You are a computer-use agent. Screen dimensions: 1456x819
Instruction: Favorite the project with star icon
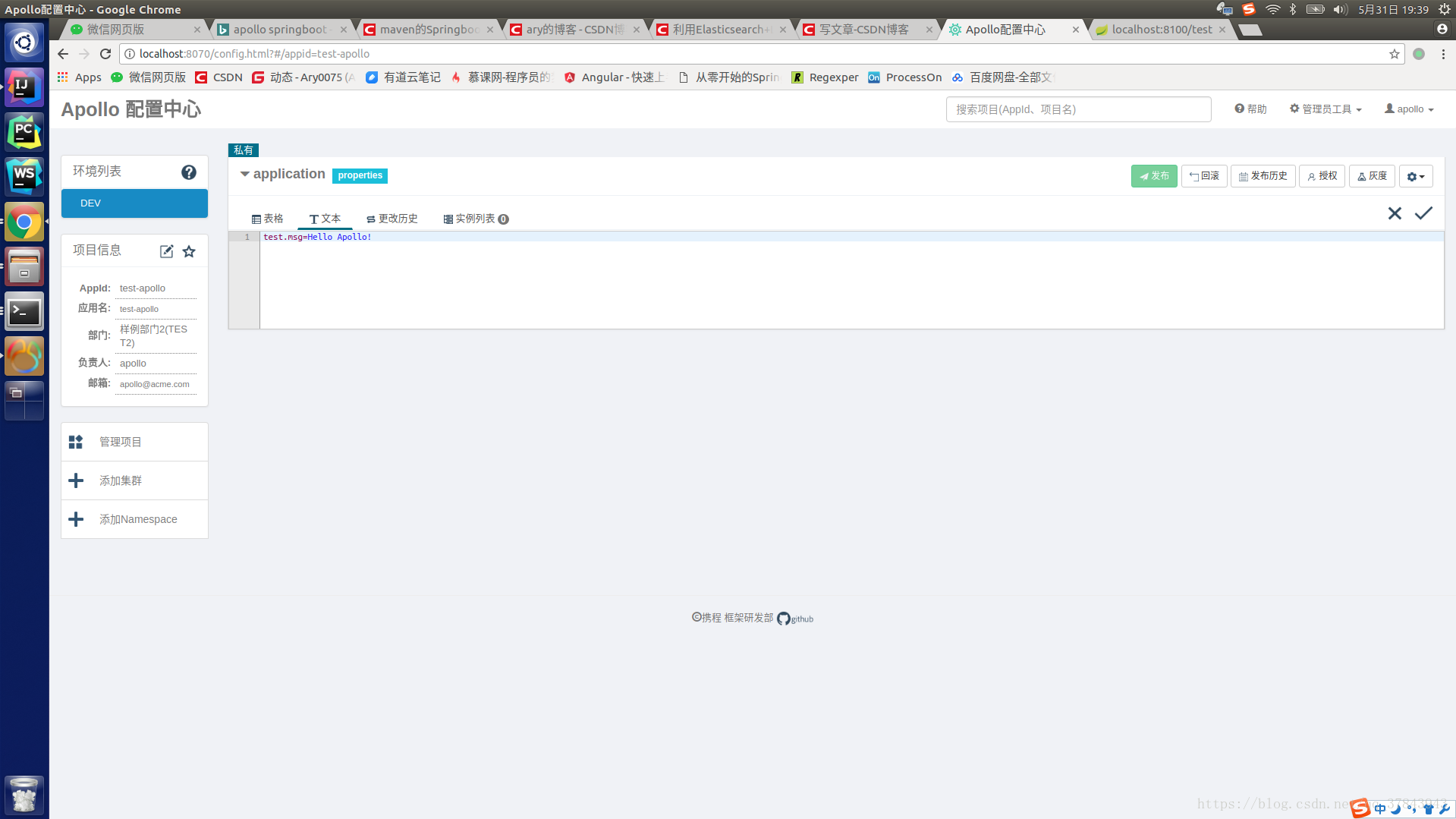click(189, 251)
